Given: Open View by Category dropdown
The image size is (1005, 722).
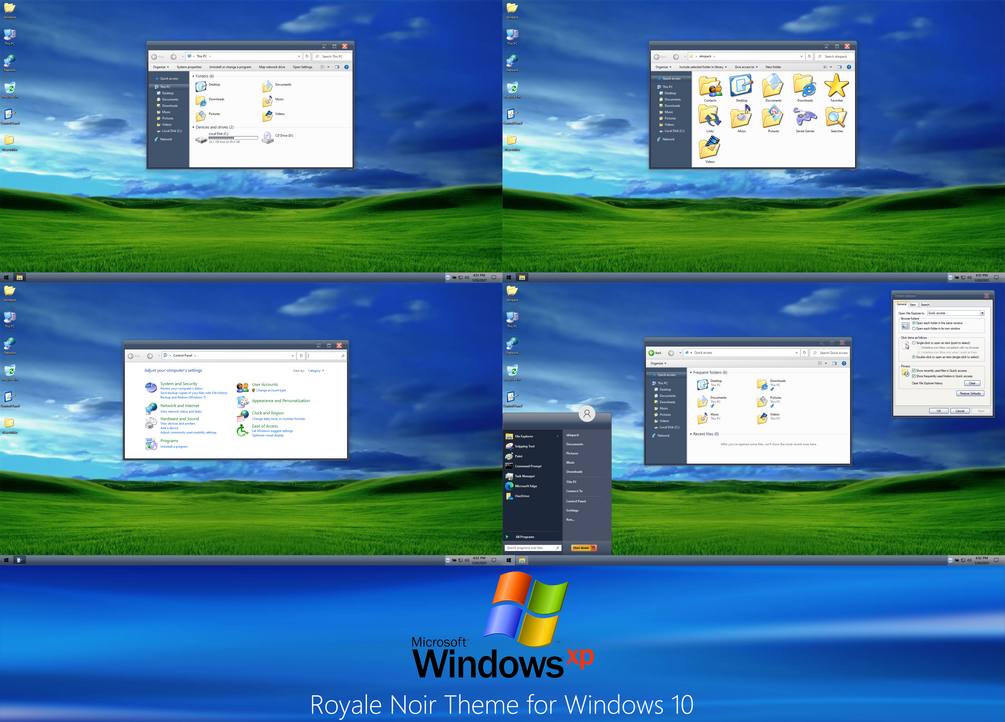Looking at the screenshot, I should [316, 371].
